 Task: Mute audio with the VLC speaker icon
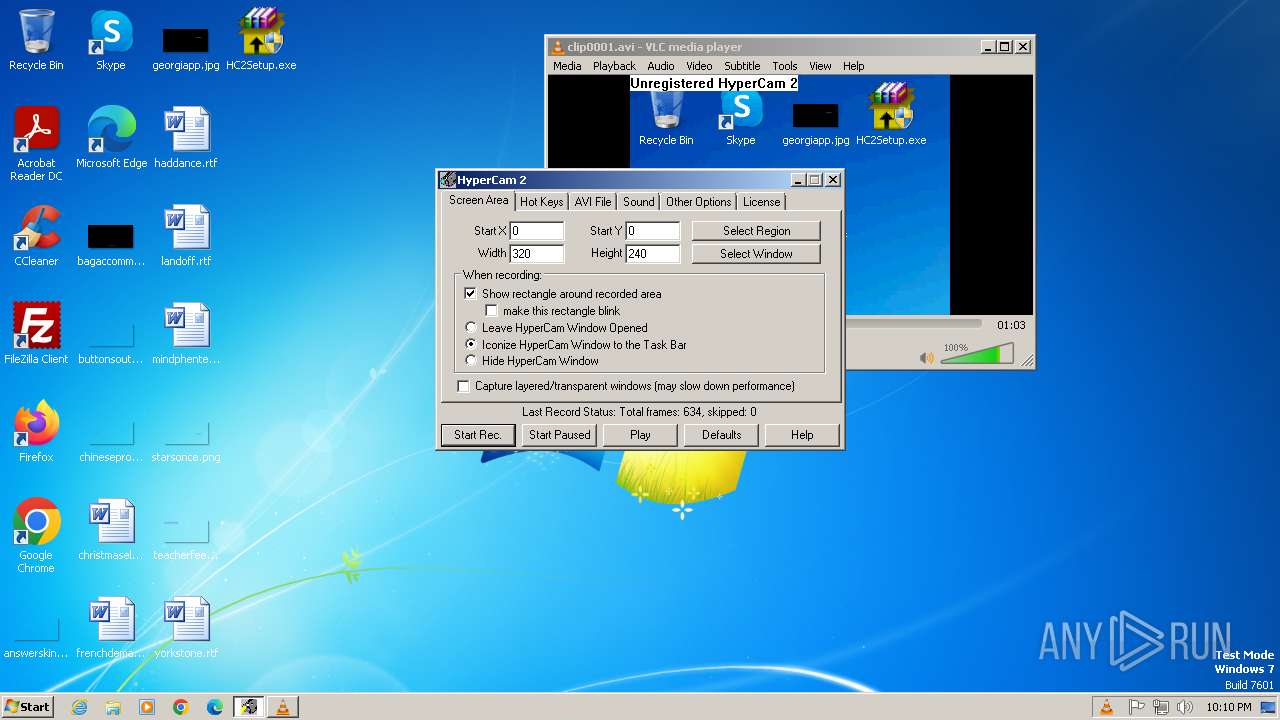927,357
